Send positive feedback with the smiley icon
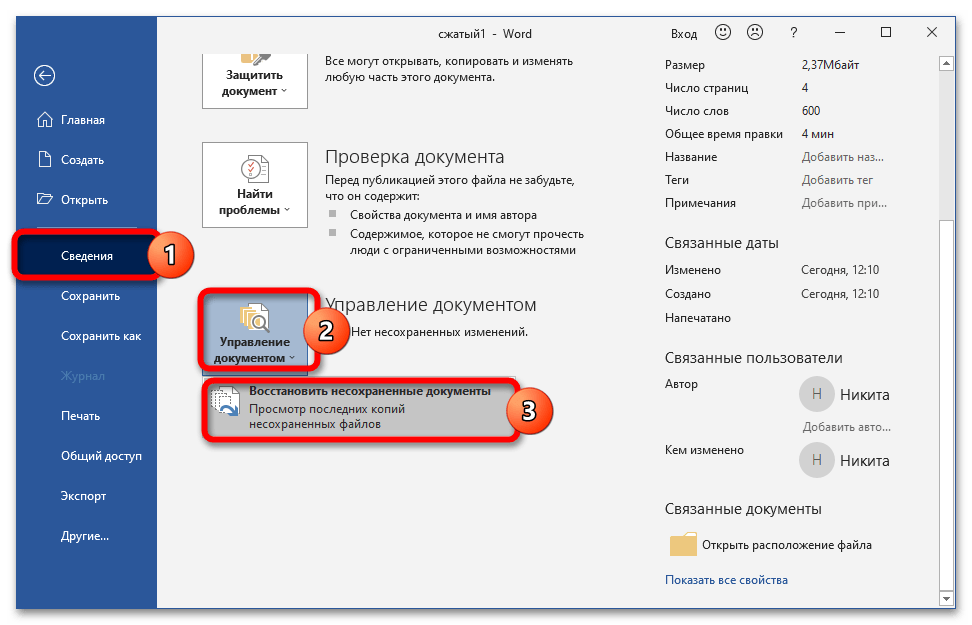The height and width of the screenshot is (625, 972). tap(723, 32)
